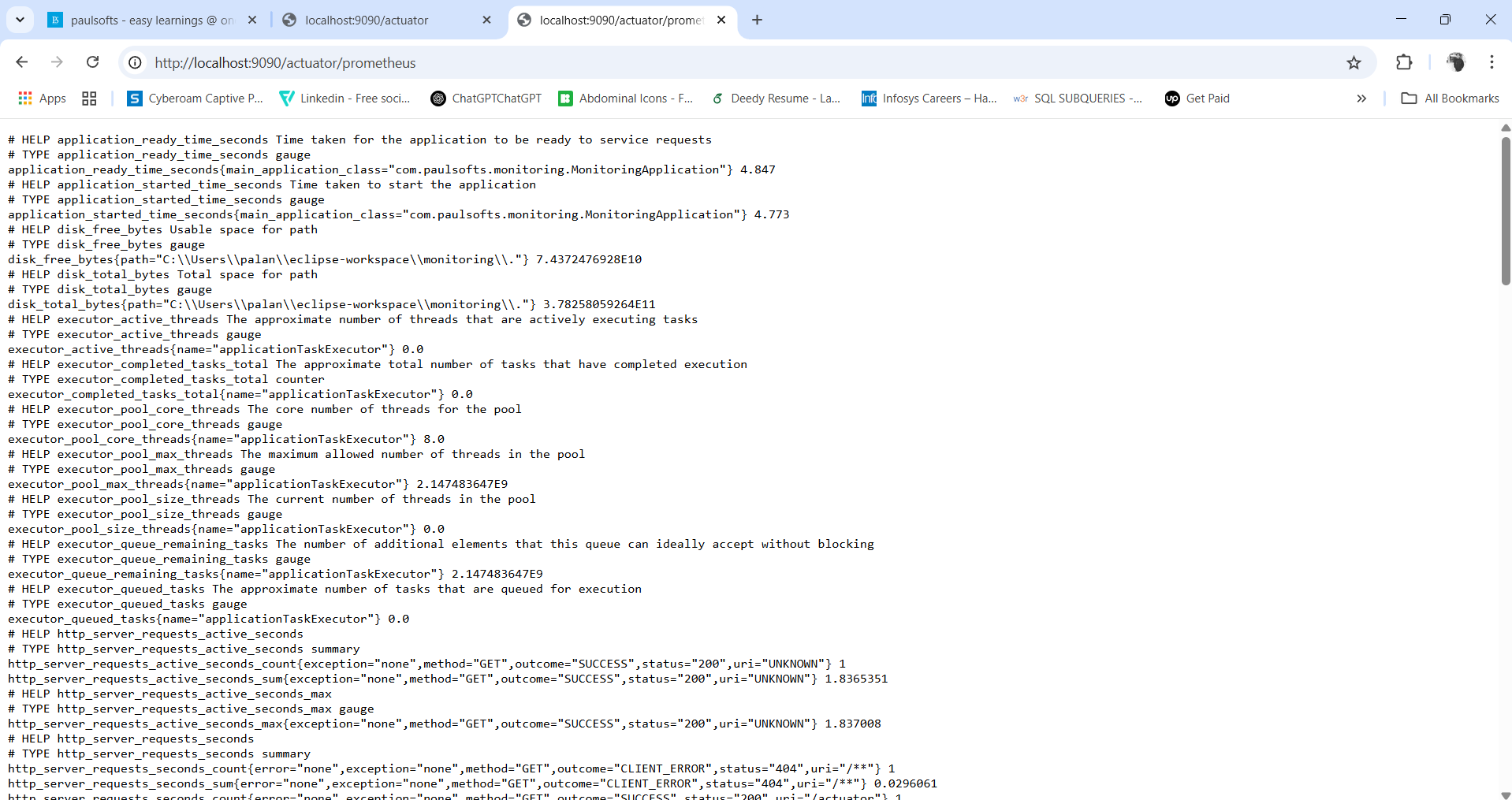The width and height of the screenshot is (1512, 800).
Task: Open the Chrome three-dot menu
Action: pyautogui.click(x=1492, y=62)
